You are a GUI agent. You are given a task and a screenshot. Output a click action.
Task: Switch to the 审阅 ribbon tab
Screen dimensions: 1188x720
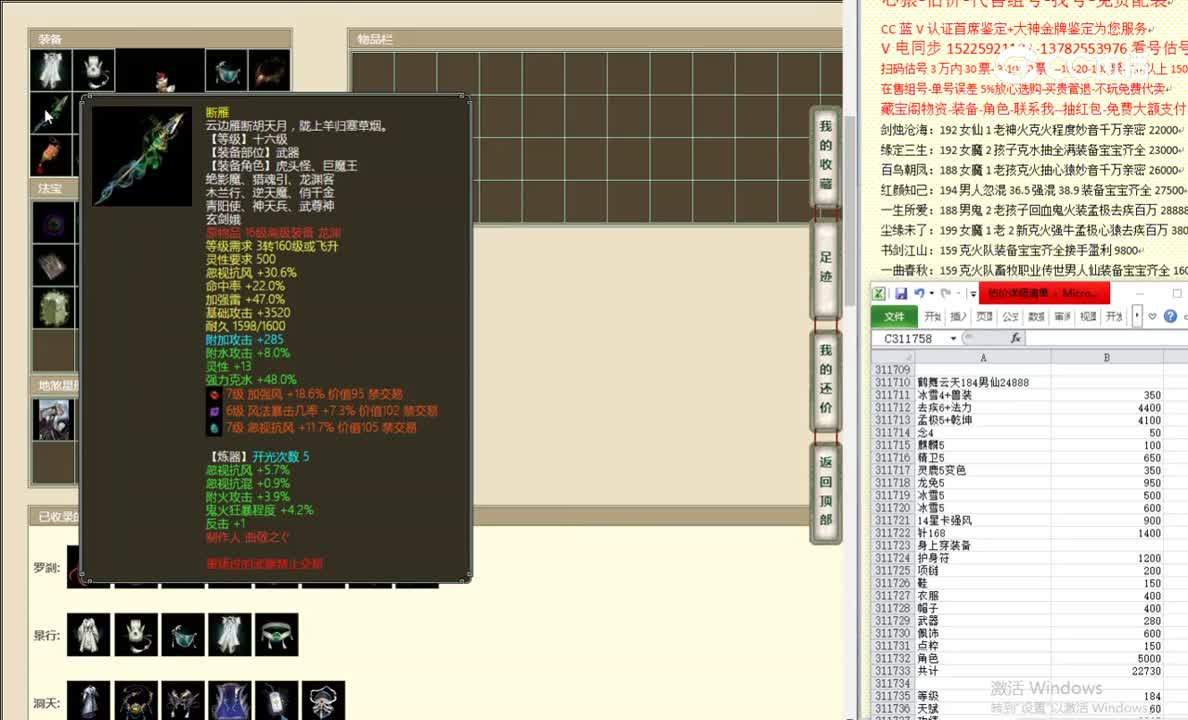click(1062, 316)
